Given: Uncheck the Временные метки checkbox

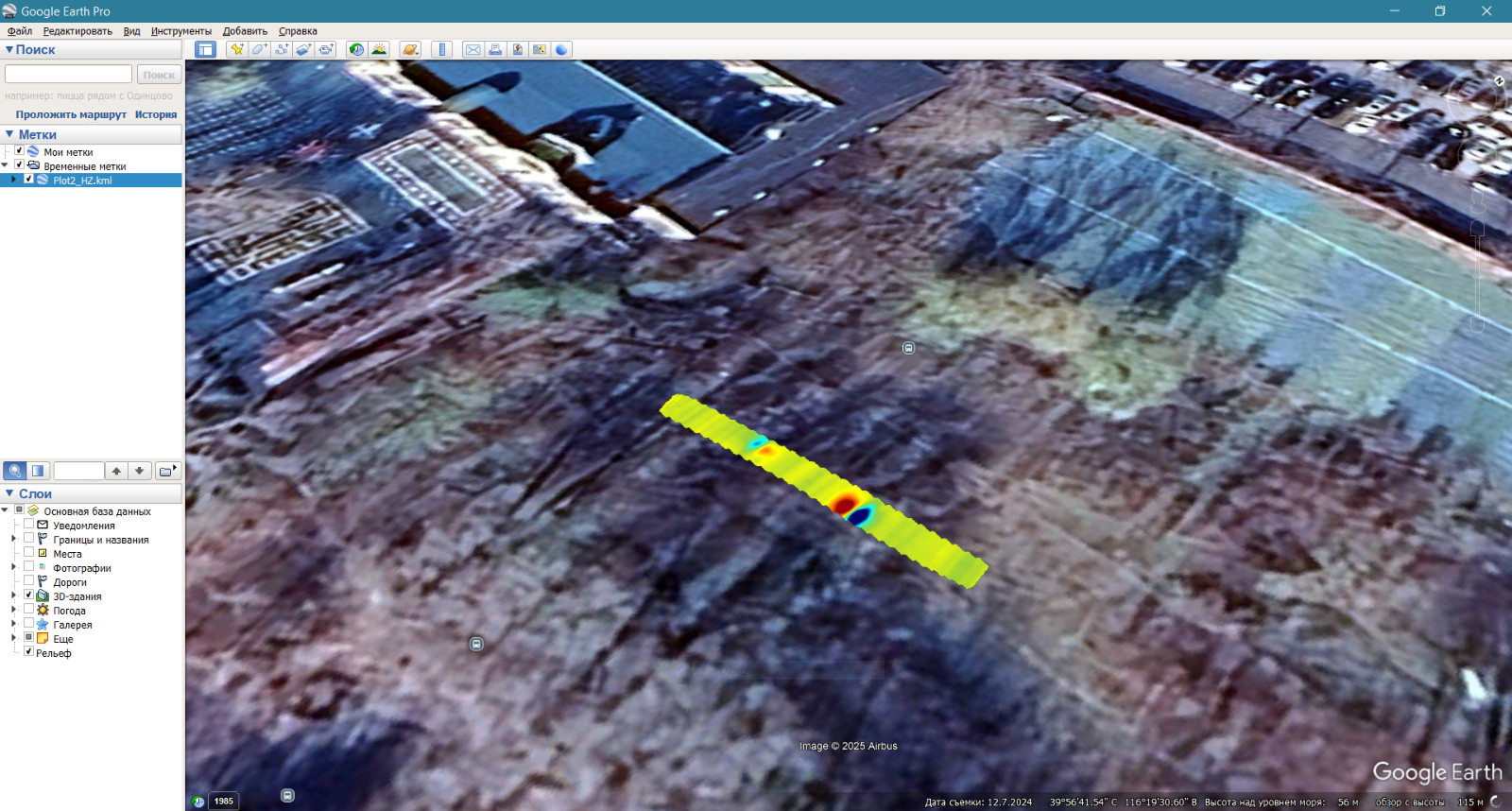Looking at the screenshot, I should pyautogui.click(x=19, y=164).
